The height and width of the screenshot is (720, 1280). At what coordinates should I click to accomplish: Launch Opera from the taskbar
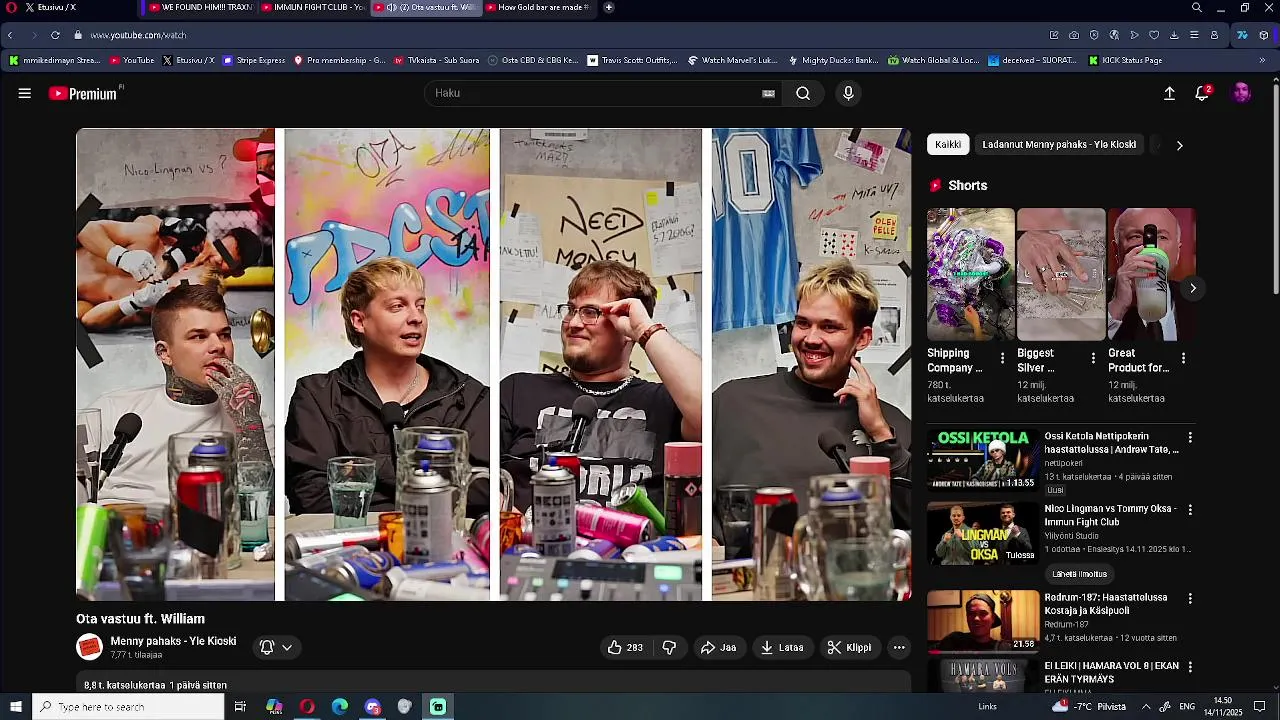[x=307, y=707]
